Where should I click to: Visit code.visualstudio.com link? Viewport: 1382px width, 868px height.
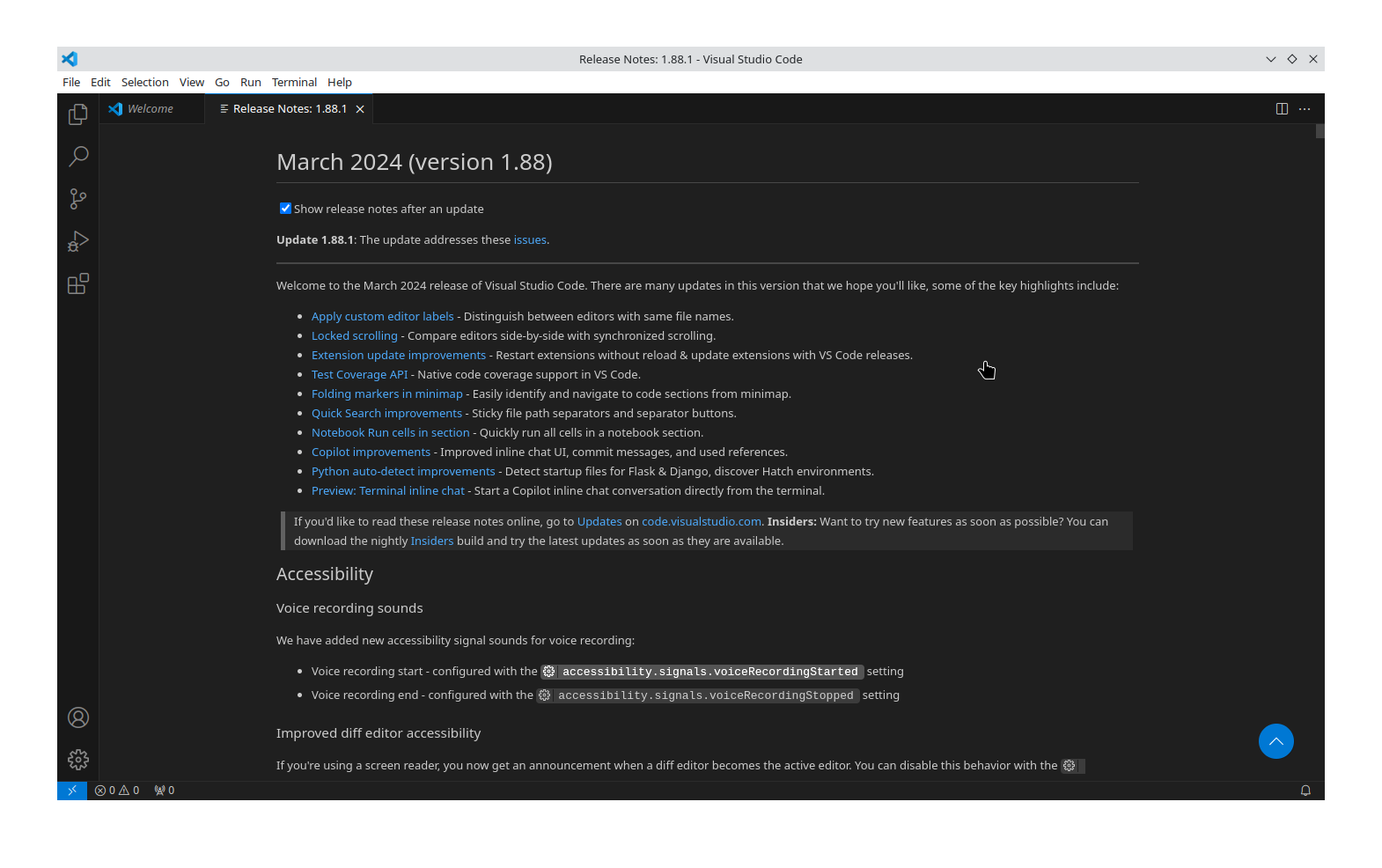point(702,522)
